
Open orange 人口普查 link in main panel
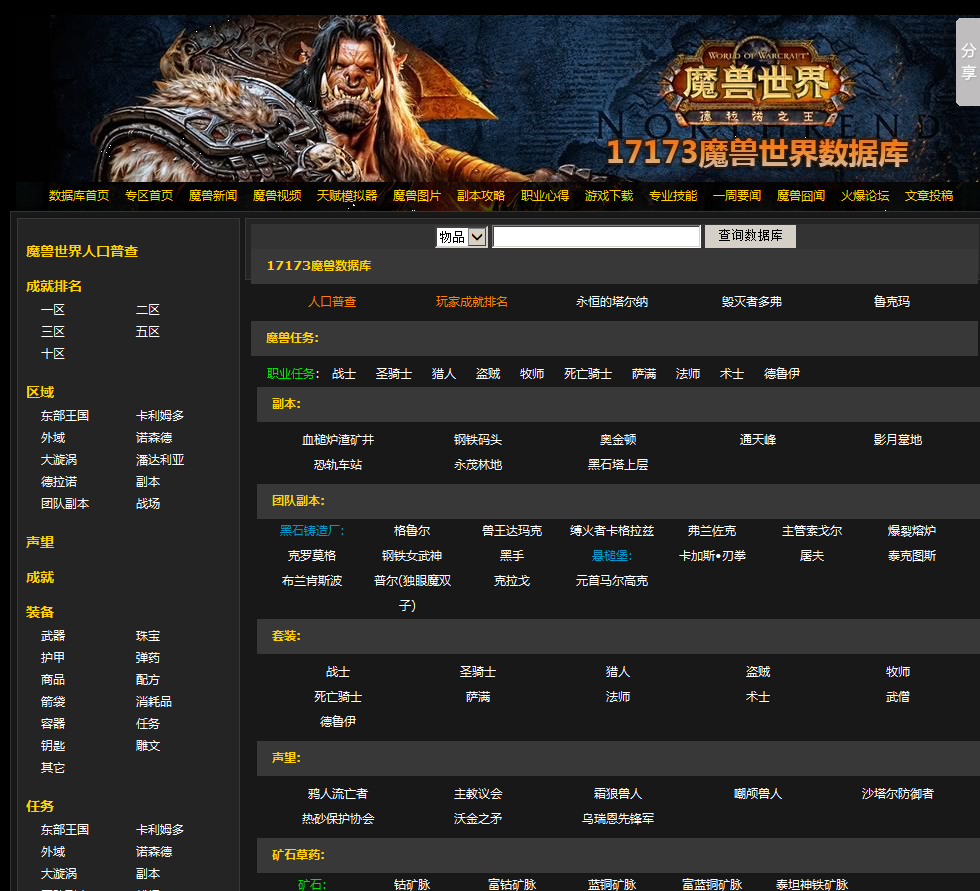pos(332,302)
